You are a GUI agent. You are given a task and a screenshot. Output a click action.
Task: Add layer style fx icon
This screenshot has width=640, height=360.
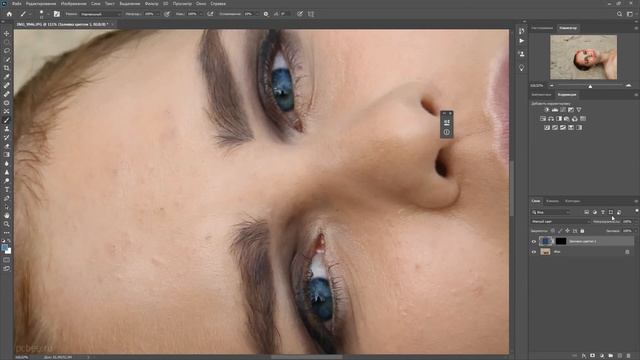tap(584, 356)
